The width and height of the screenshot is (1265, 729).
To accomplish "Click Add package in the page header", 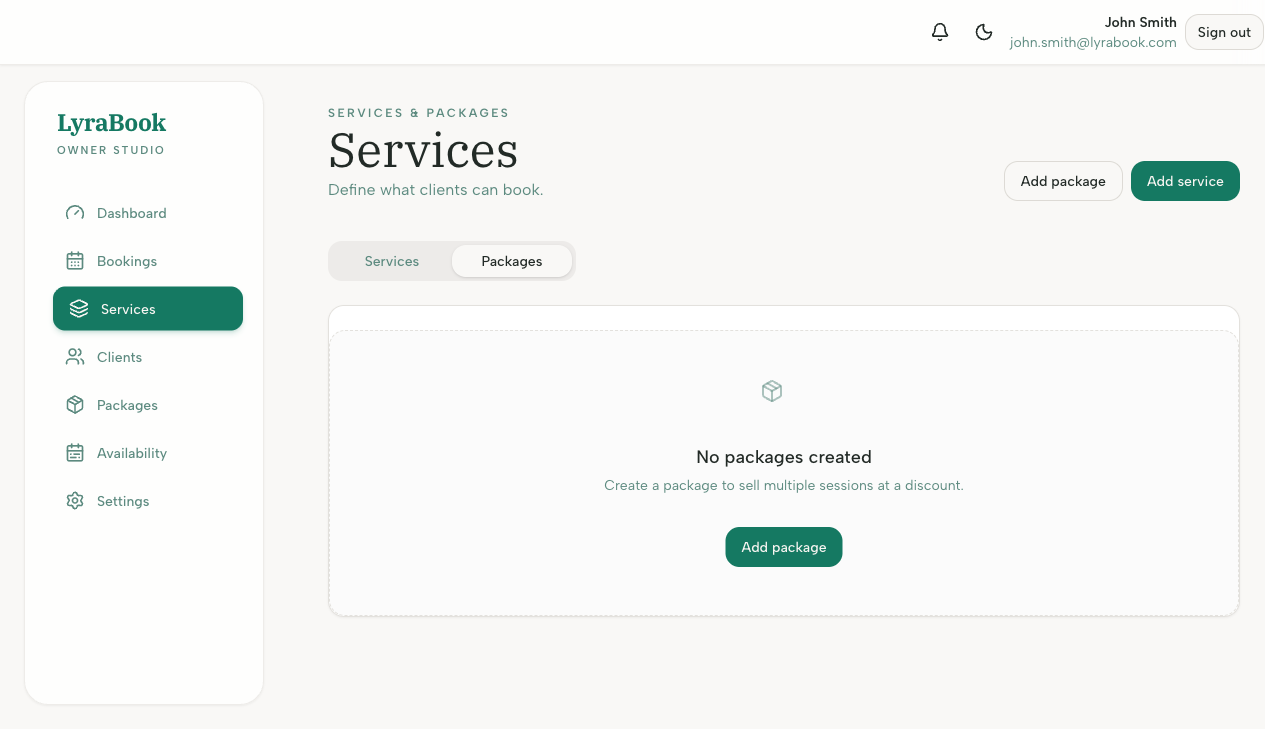I will coord(1063,181).
